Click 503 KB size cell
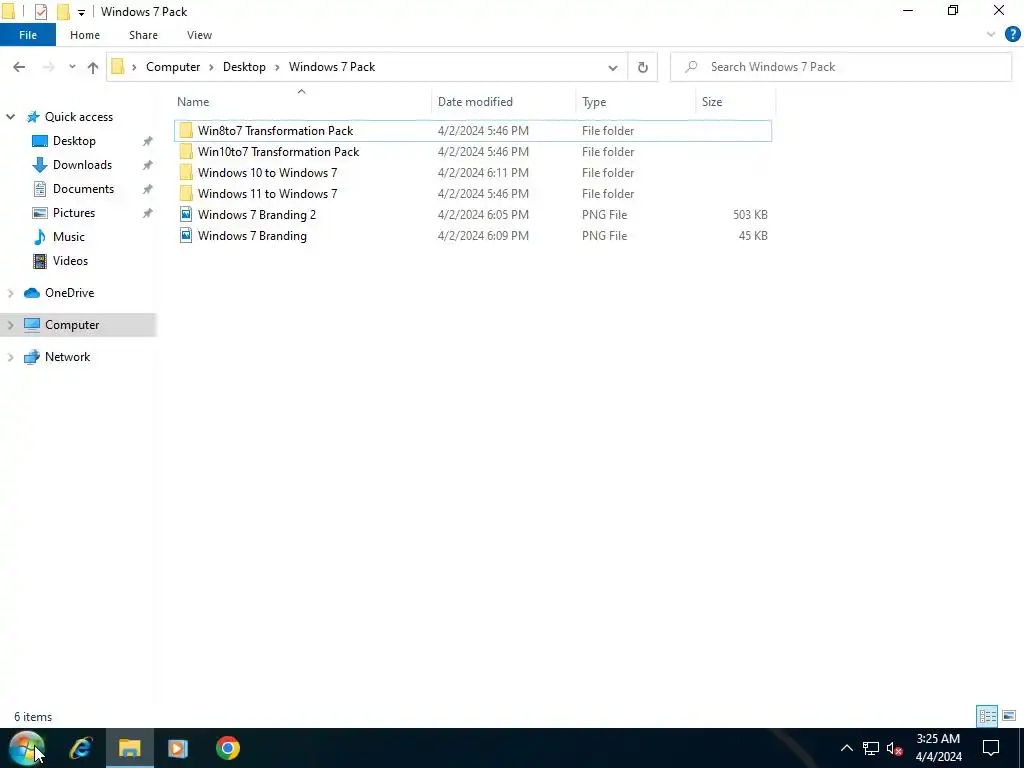Viewport: 1024px width, 768px height. pyautogui.click(x=750, y=215)
